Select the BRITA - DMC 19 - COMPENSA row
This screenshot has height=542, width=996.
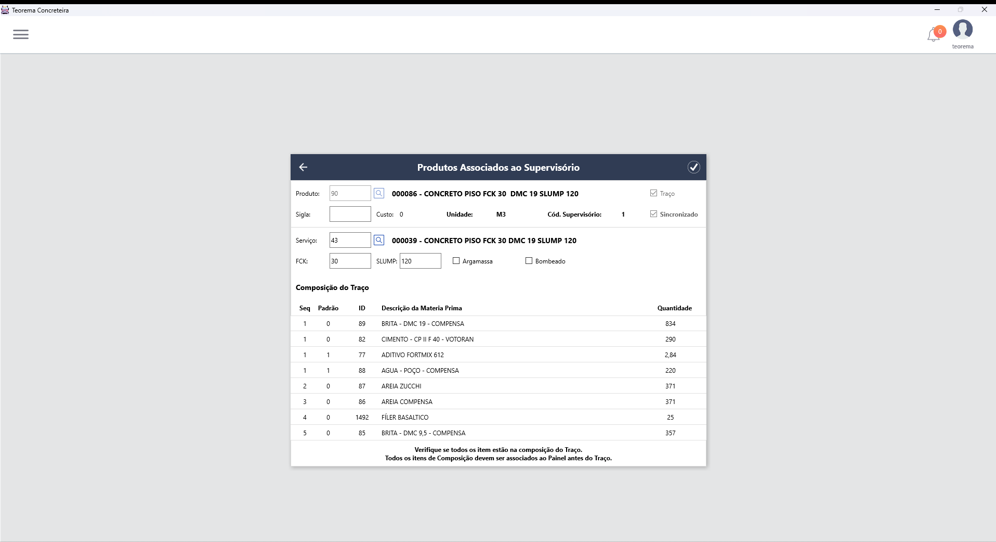point(498,323)
